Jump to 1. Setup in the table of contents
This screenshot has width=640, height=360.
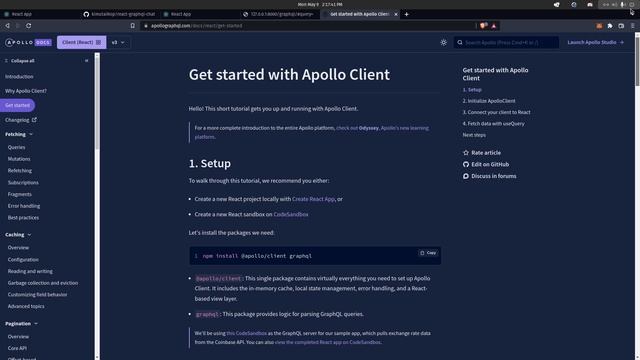click(472, 90)
